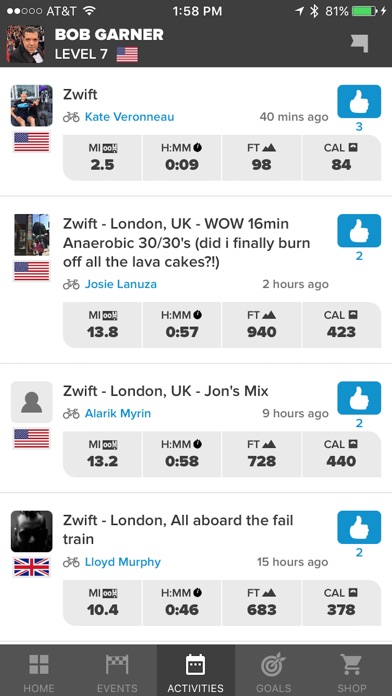392x696 pixels.
Task: Tap Alarik Myrin's placeholder avatar
Action: coord(32,402)
